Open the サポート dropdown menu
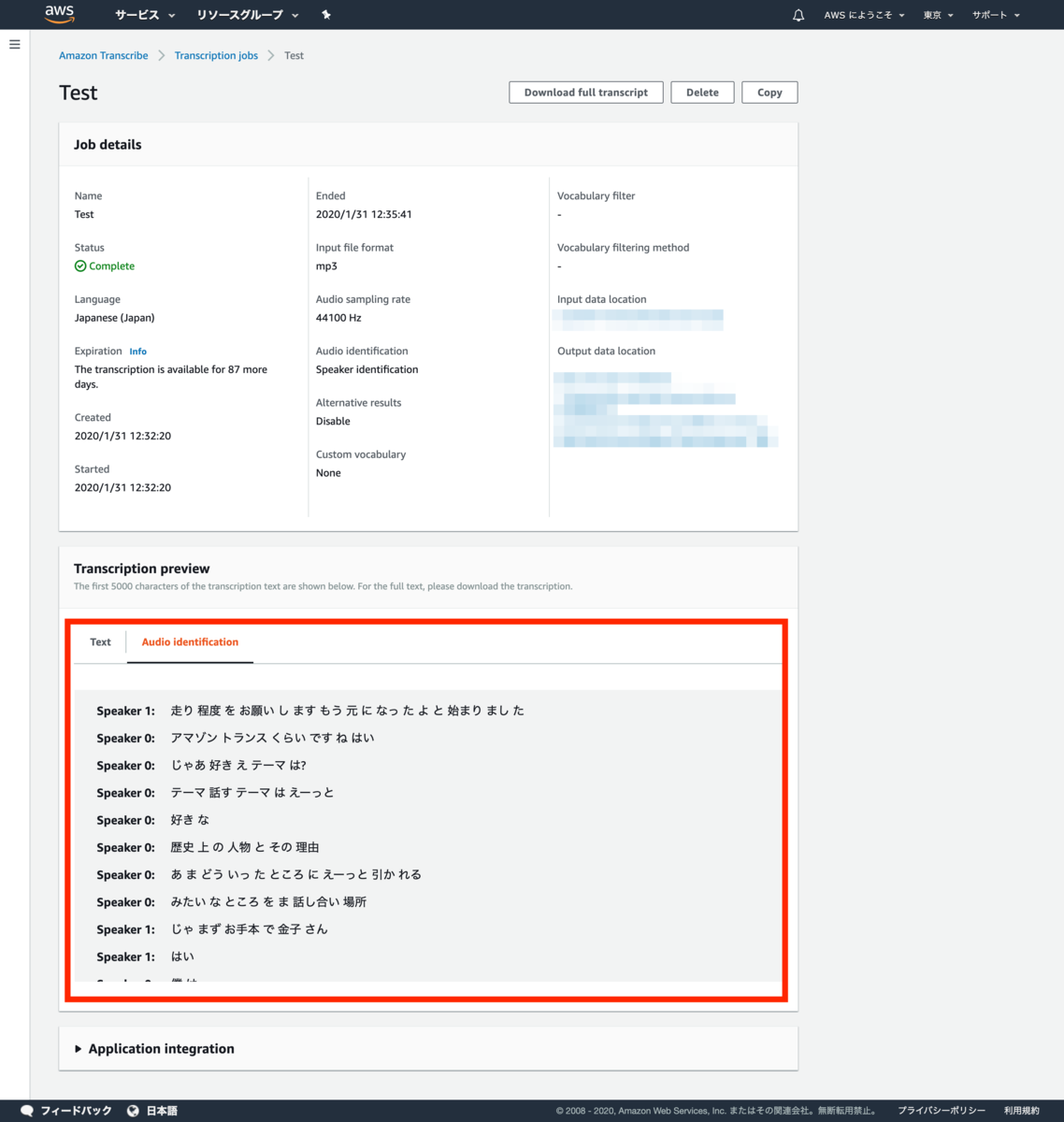 pyautogui.click(x=996, y=15)
